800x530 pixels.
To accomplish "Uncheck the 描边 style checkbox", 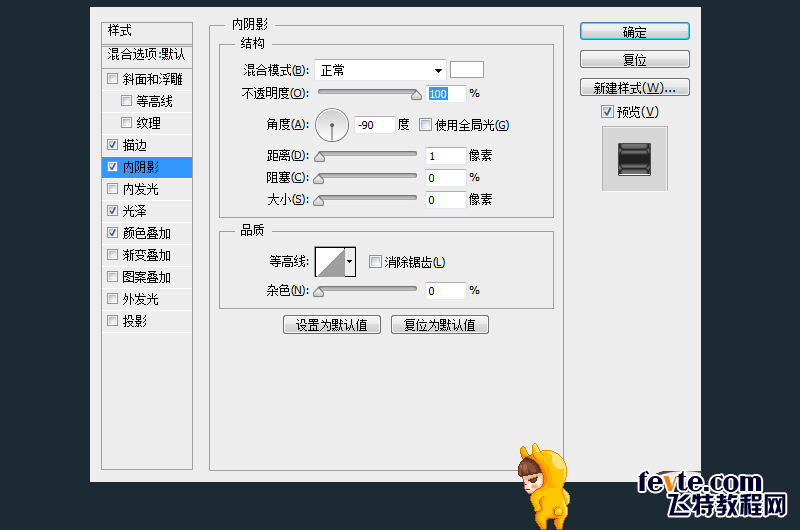I will (112, 145).
